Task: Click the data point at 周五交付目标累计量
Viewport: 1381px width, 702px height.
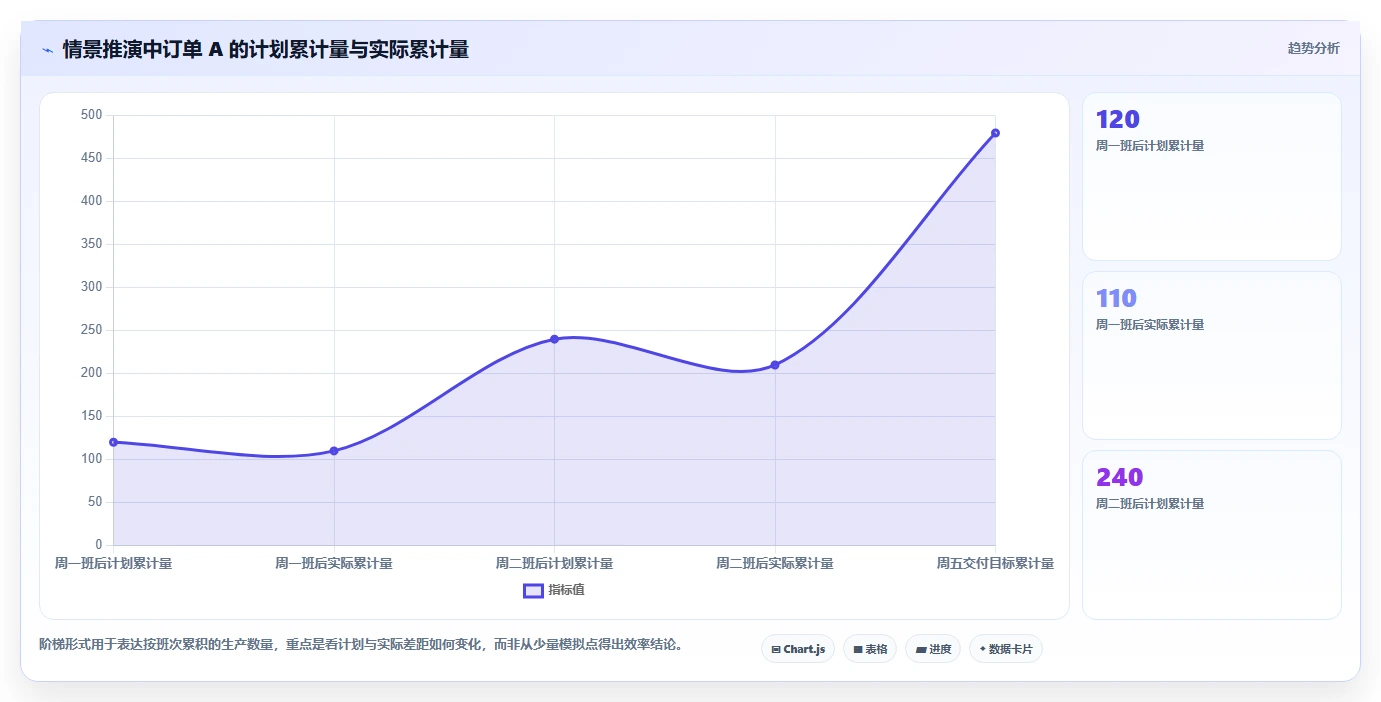Action: [995, 133]
